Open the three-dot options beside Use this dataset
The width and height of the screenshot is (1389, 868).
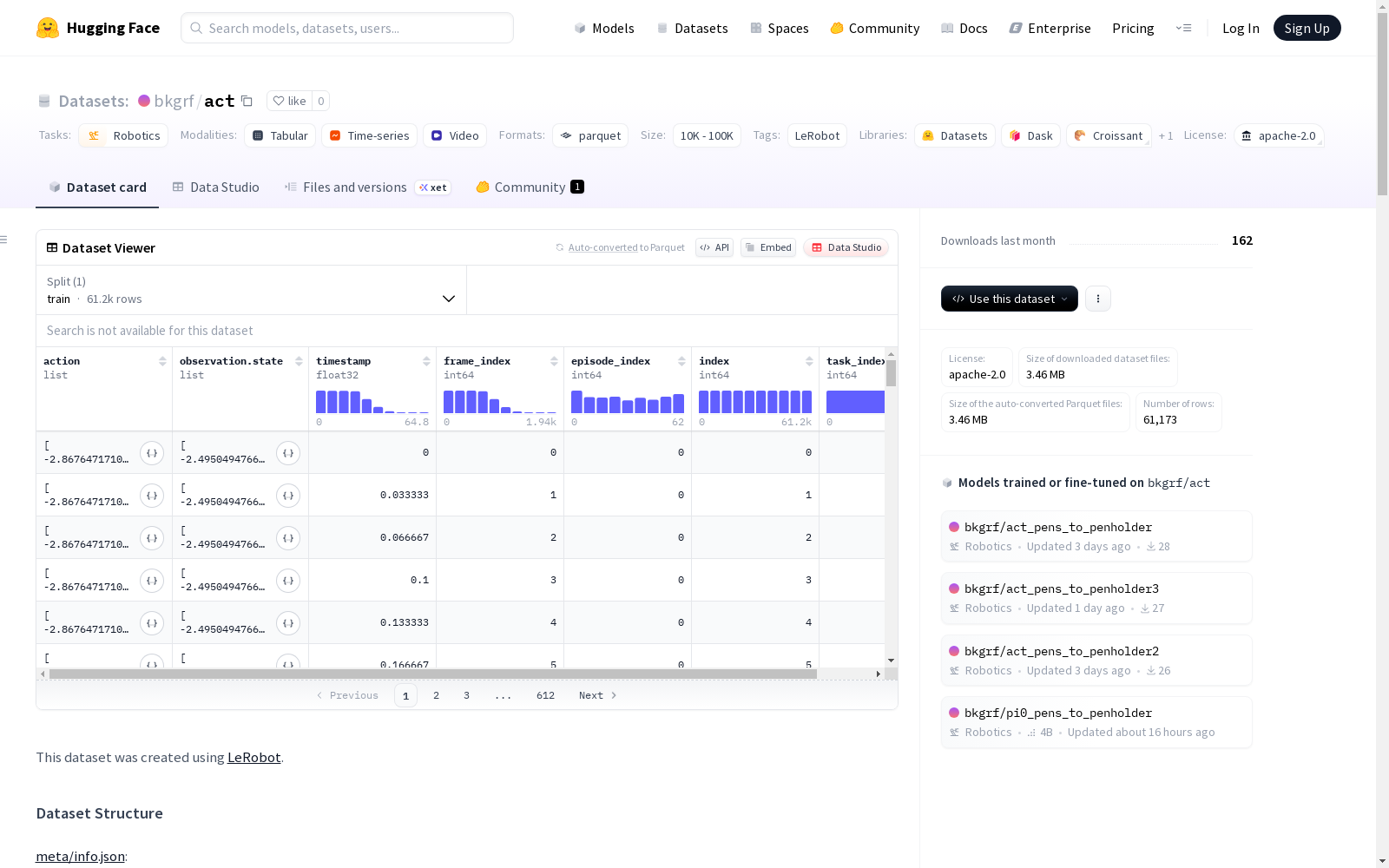[x=1098, y=299]
